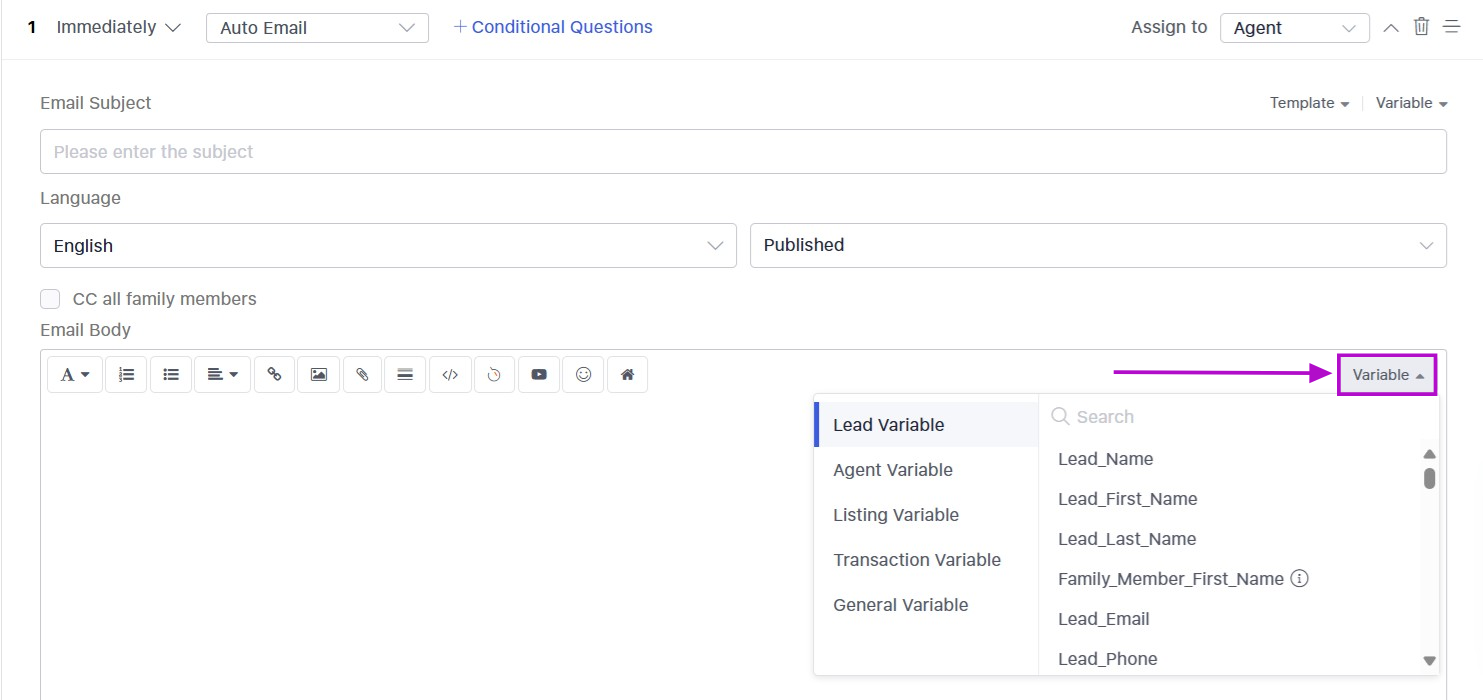
Task: Open the English language dropdown
Action: click(x=388, y=246)
